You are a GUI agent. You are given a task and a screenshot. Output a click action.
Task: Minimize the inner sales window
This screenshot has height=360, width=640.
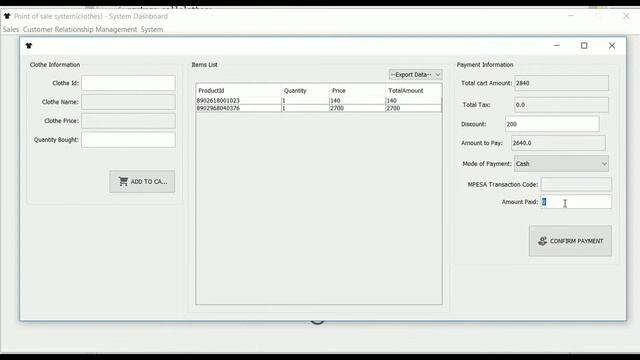pos(557,46)
